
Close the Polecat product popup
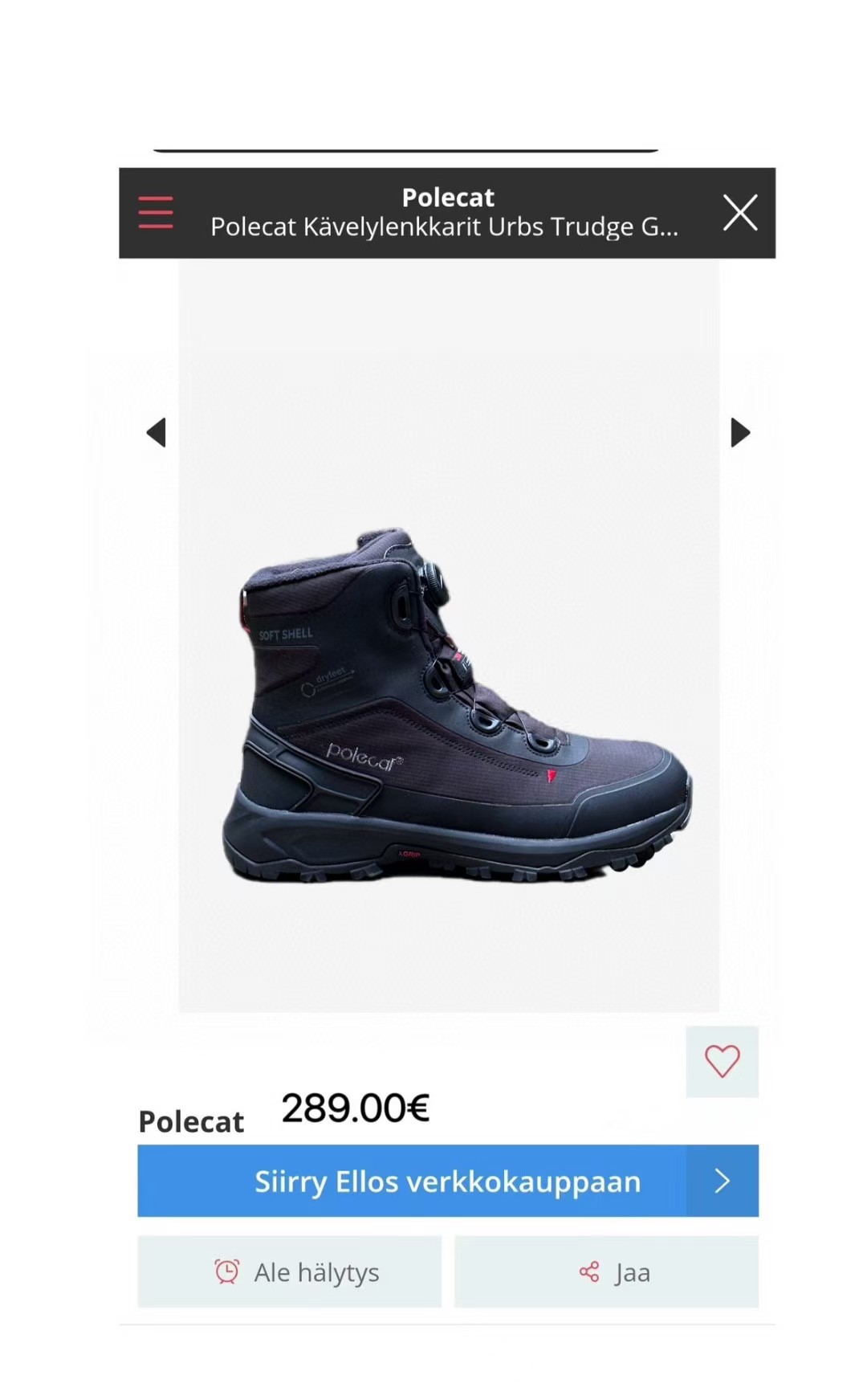740,213
